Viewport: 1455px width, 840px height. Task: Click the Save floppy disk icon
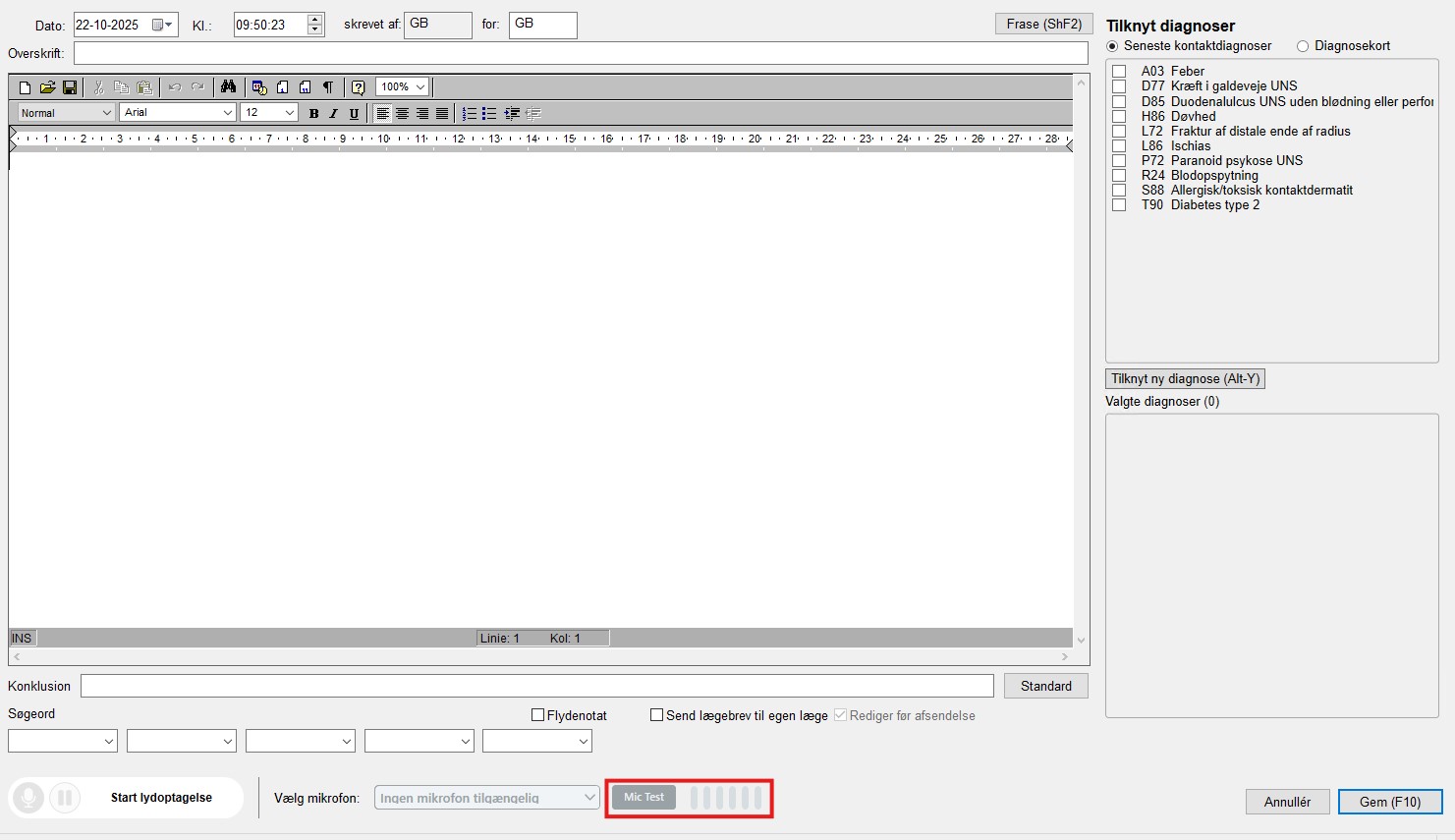(x=70, y=87)
